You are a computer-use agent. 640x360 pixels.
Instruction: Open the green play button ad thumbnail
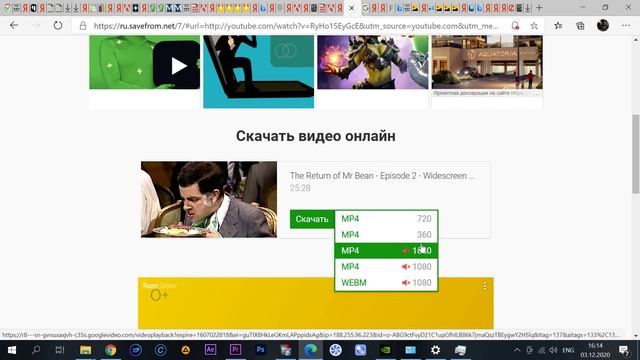(x=144, y=62)
